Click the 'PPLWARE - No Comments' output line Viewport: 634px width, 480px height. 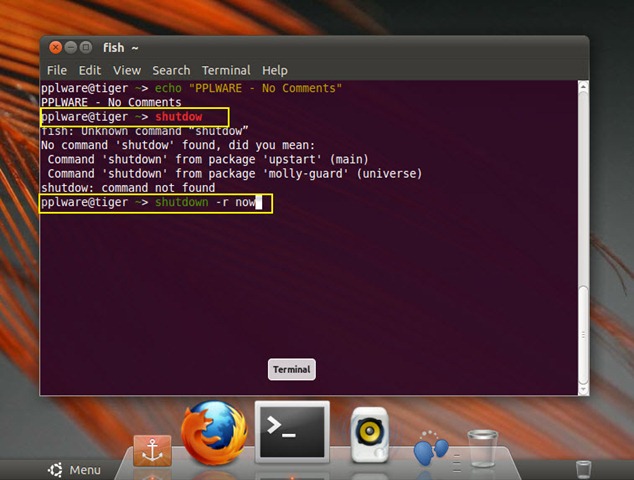[111, 102]
